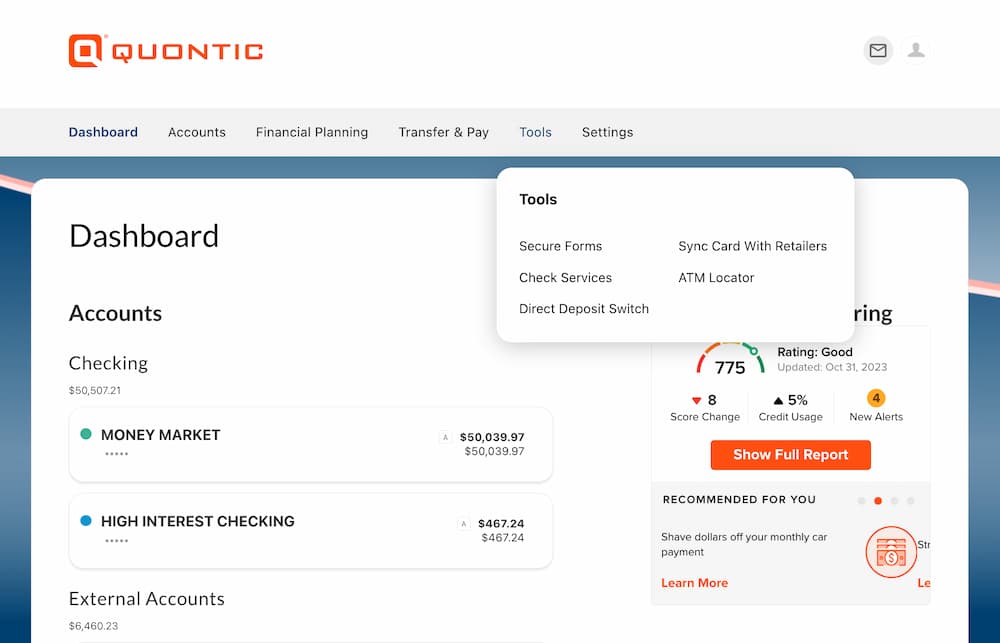Click Learn More under car payment offer

(x=694, y=583)
